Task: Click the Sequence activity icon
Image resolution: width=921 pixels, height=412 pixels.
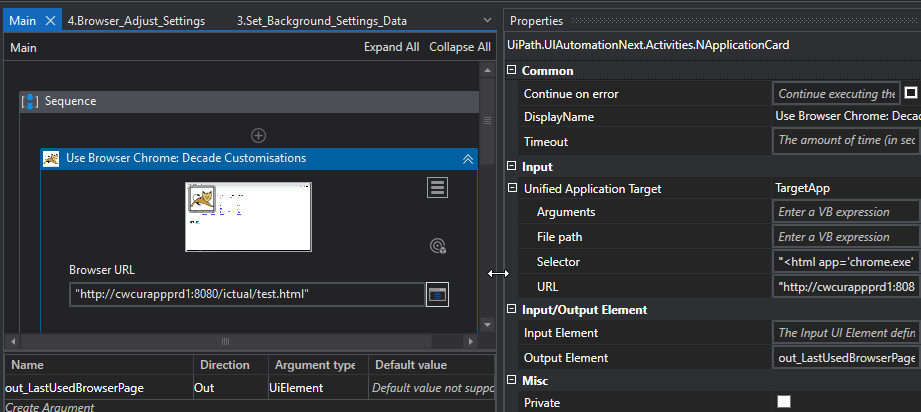Action: (30, 101)
